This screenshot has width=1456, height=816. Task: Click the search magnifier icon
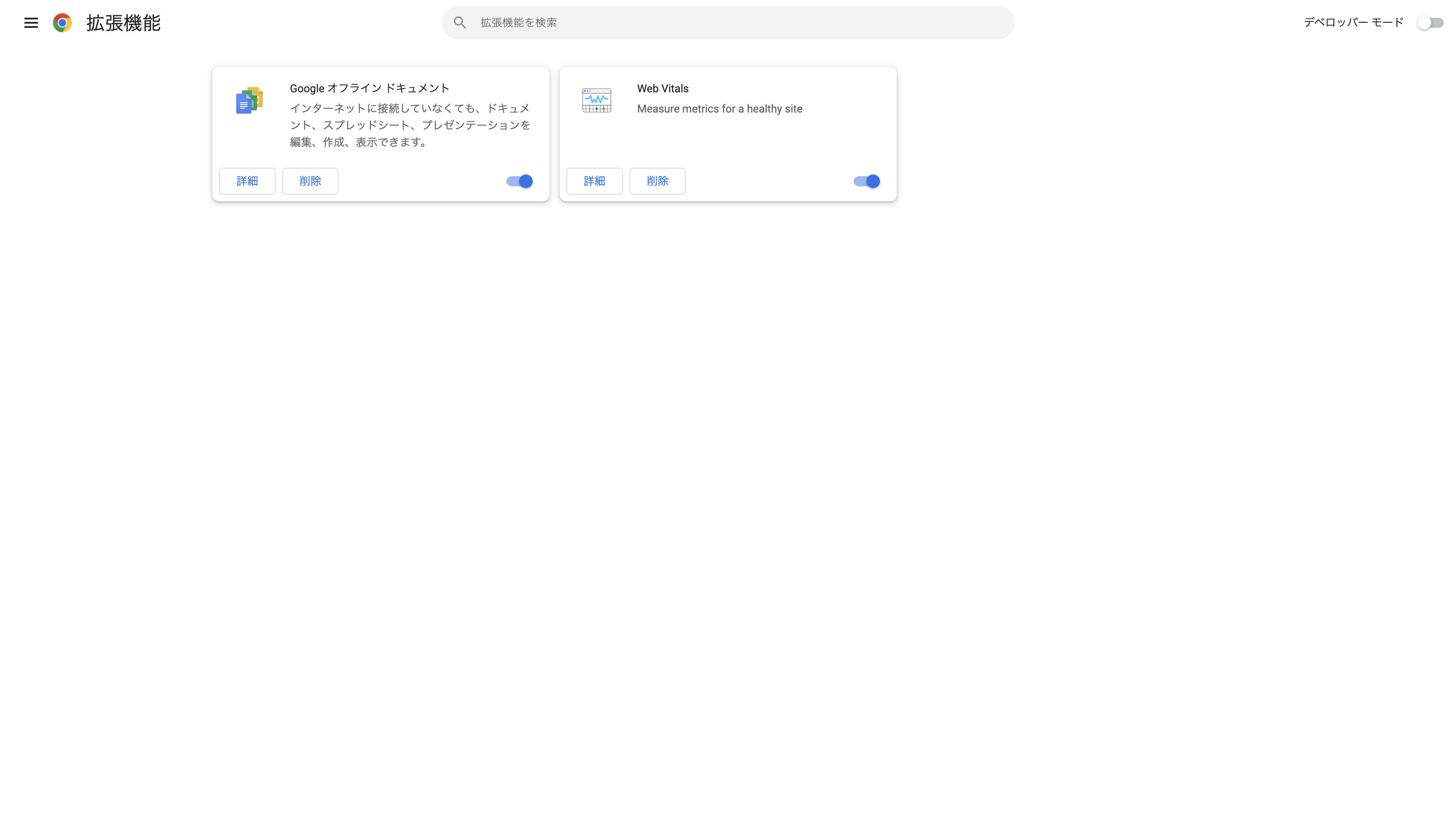(460, 23)
